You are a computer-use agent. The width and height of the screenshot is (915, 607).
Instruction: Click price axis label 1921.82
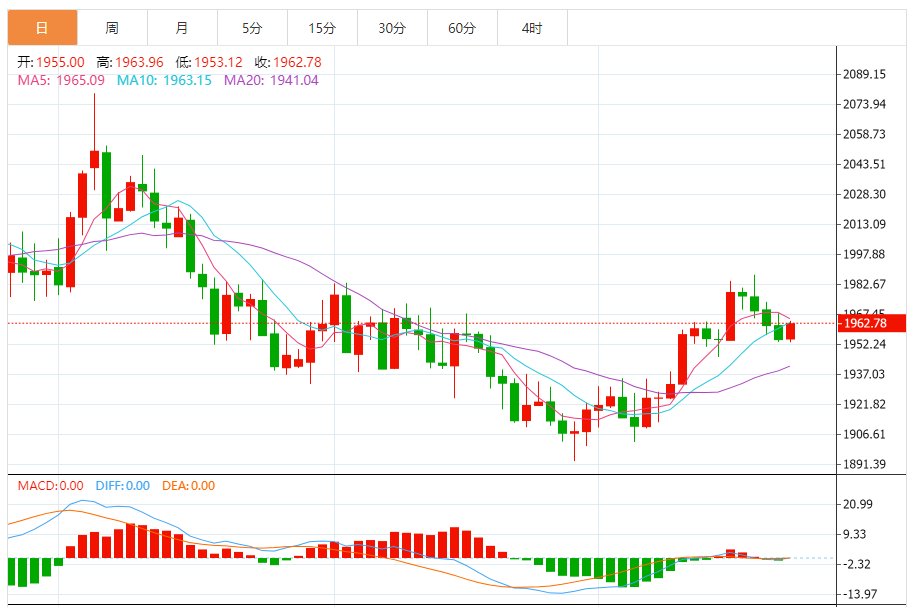click(864, 404)
